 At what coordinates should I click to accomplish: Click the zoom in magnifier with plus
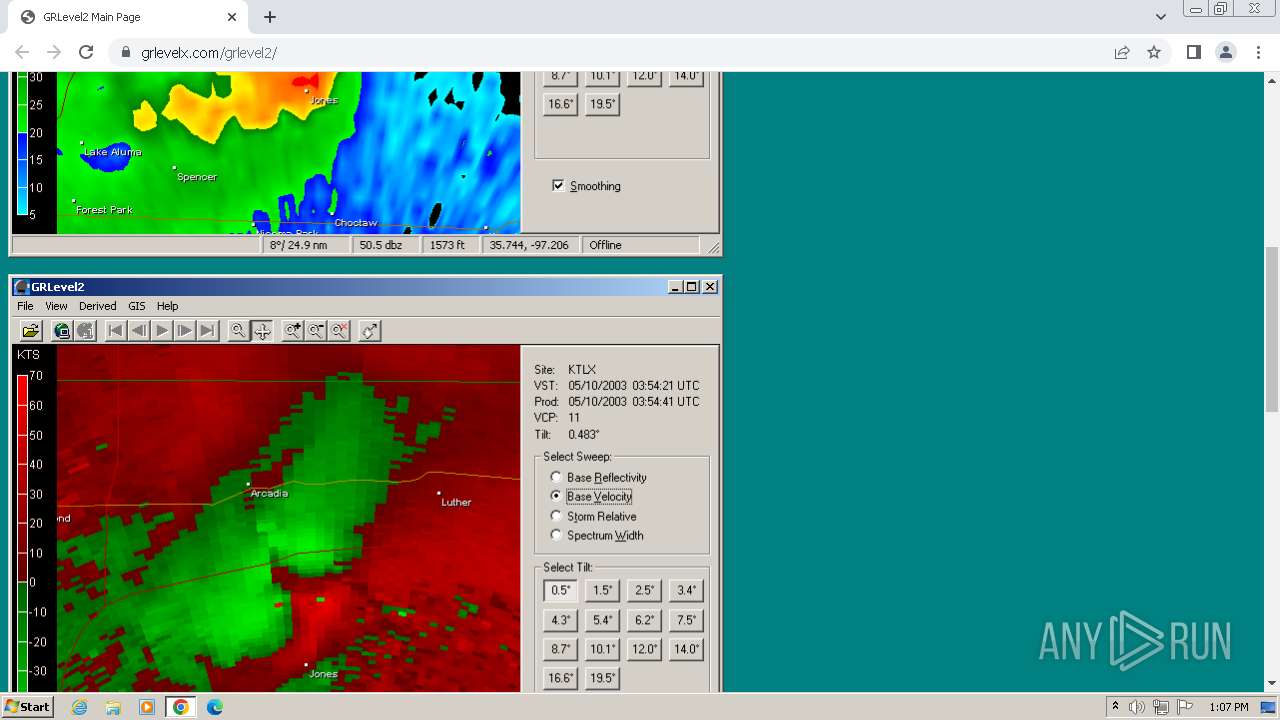[x=292, y=331]
